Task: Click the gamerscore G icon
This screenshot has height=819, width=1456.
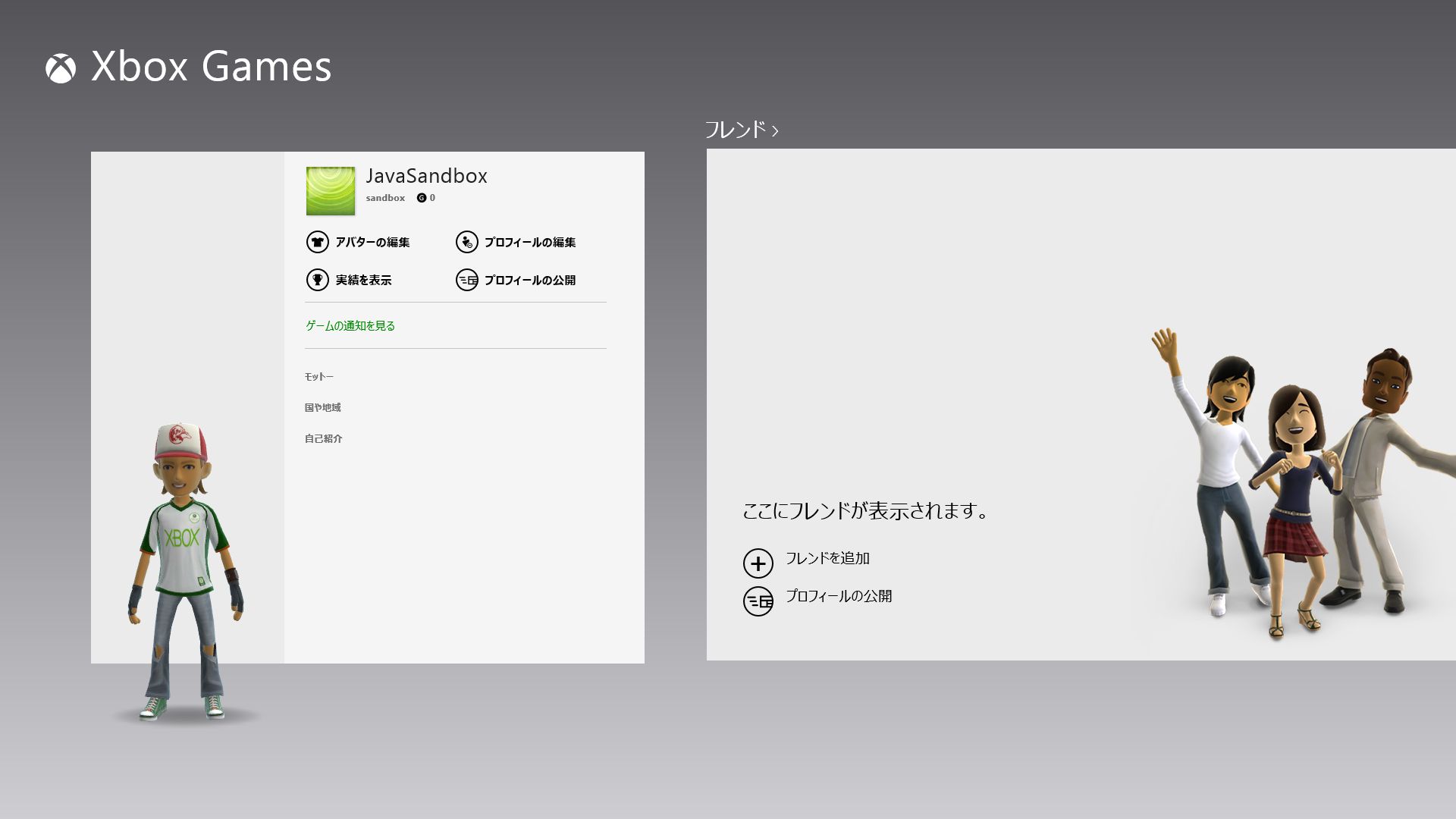Action: (x=422, y=198)
